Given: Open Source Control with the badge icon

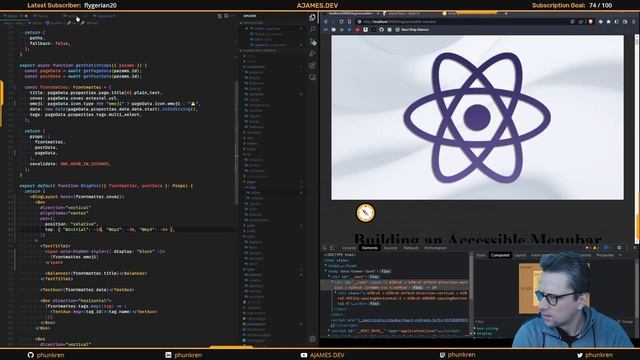Looking at the screenshot, I should point(313,42).
